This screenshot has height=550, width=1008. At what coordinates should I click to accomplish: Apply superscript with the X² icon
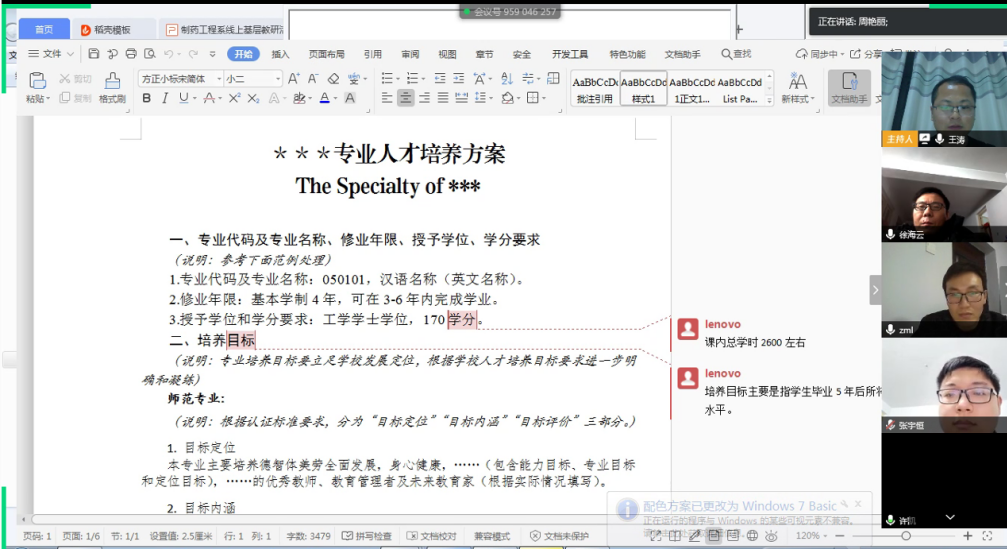[234, 98]
